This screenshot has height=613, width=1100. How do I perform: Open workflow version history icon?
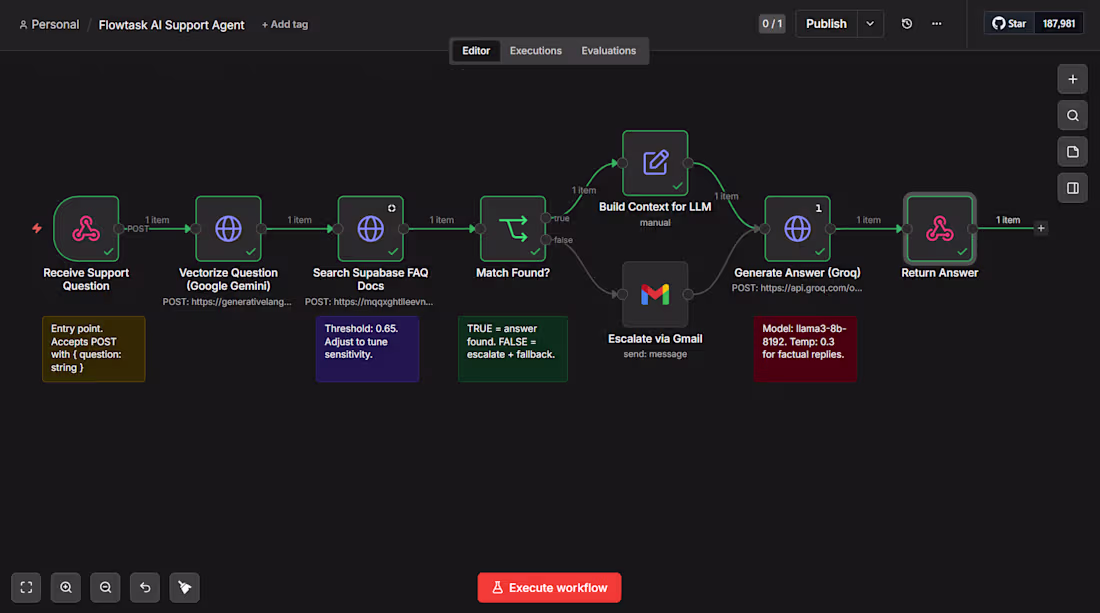[x=907, y=24]
